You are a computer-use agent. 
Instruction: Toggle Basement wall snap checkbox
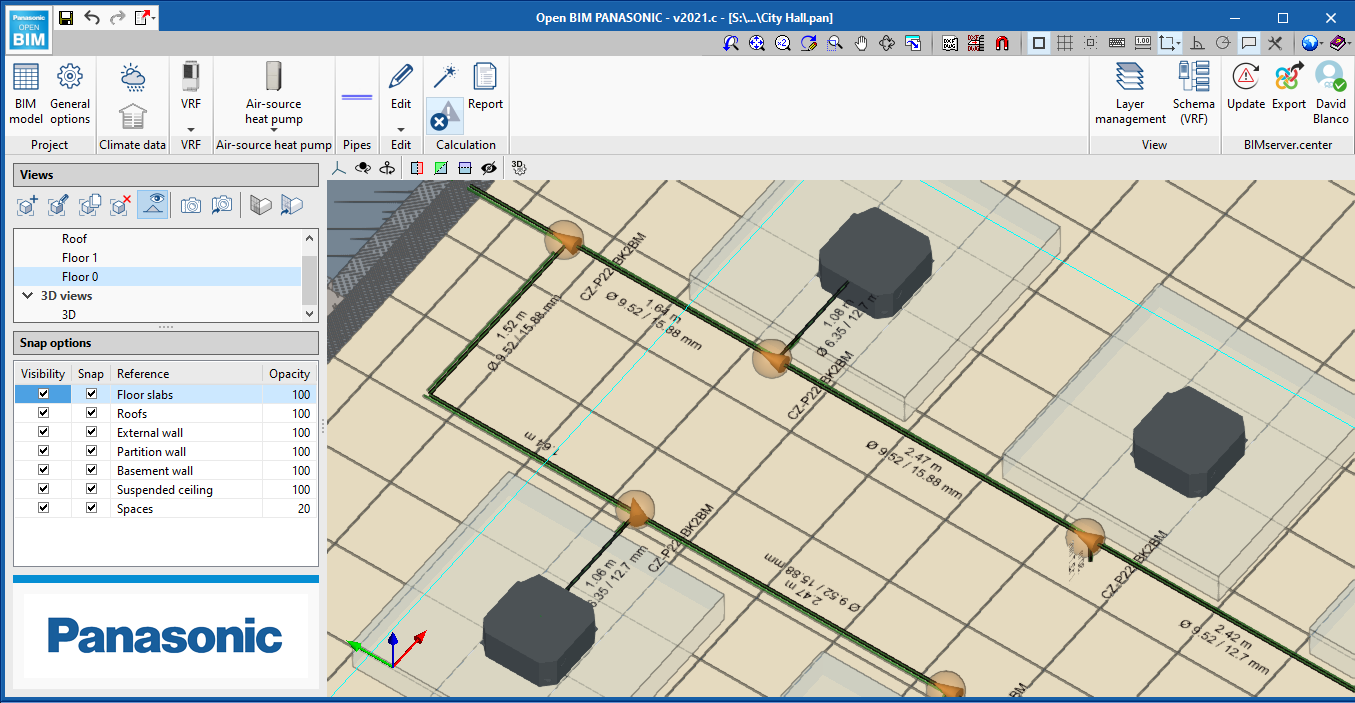92,470
